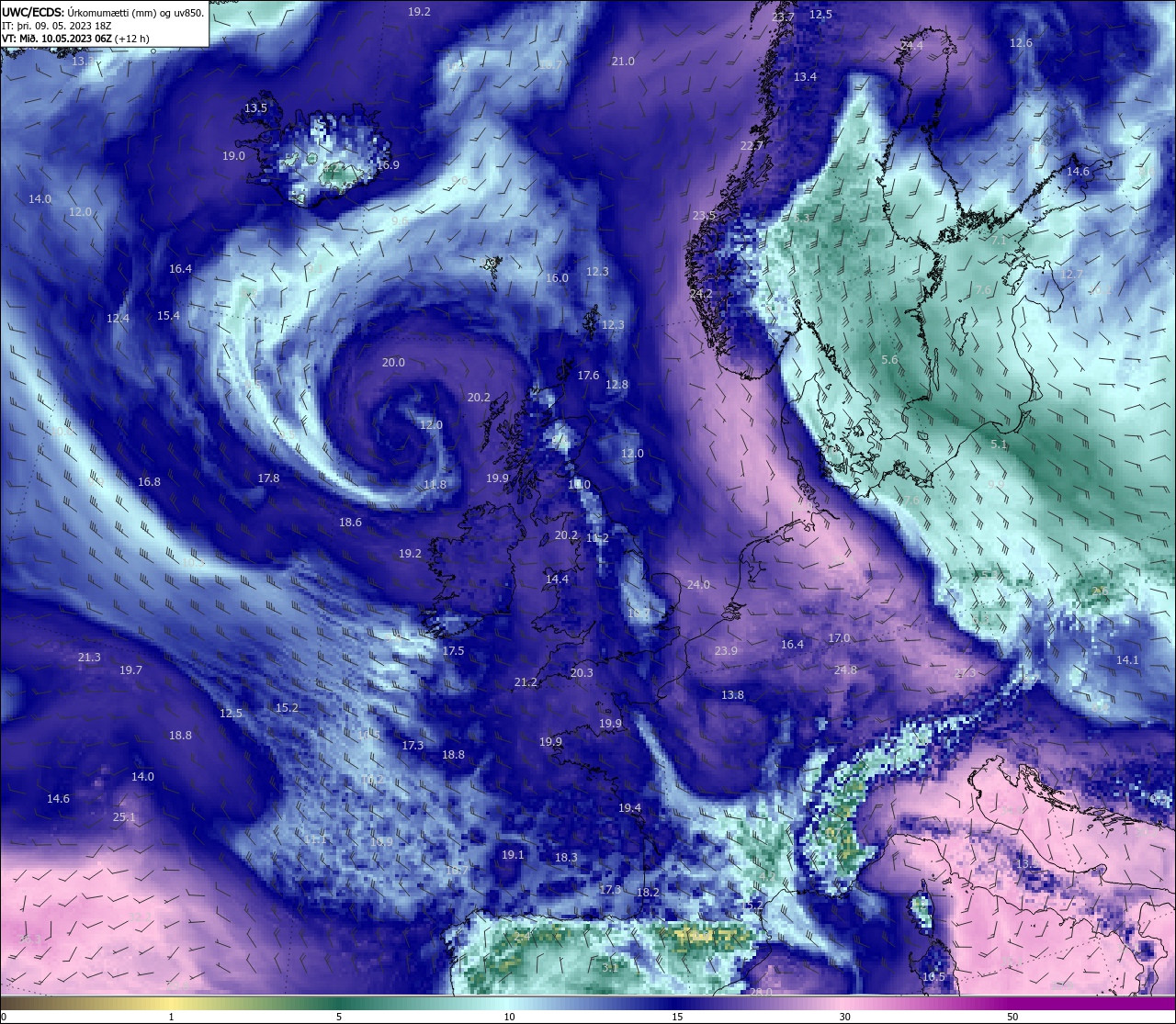Image resolution: width=1176 pixels, height=1024 pixels.
Task: Click the 14.1 value on the right edge
Action: (x=1126, y=660)
